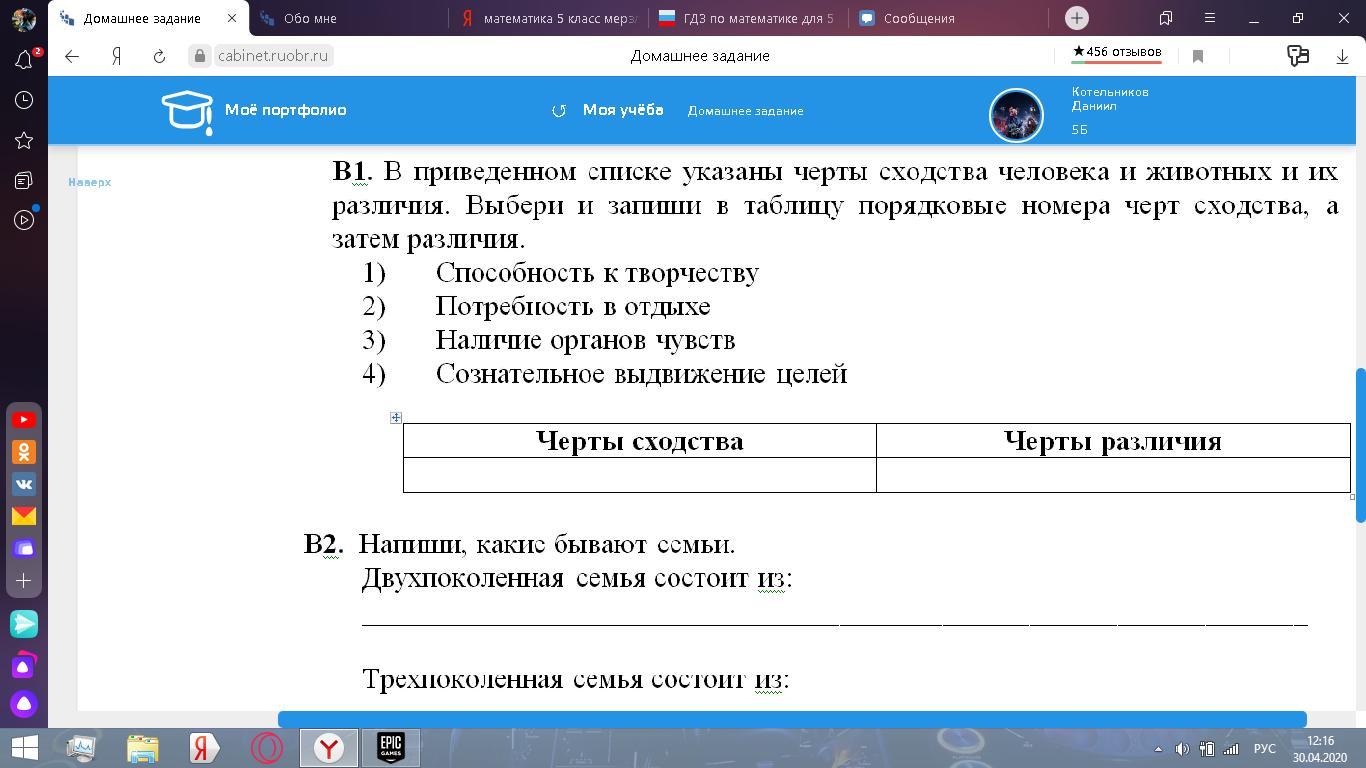Switch to the 'Обо мне' tab
The height and width of the screenshot is (768, 1366).
[x=310, y=18]
